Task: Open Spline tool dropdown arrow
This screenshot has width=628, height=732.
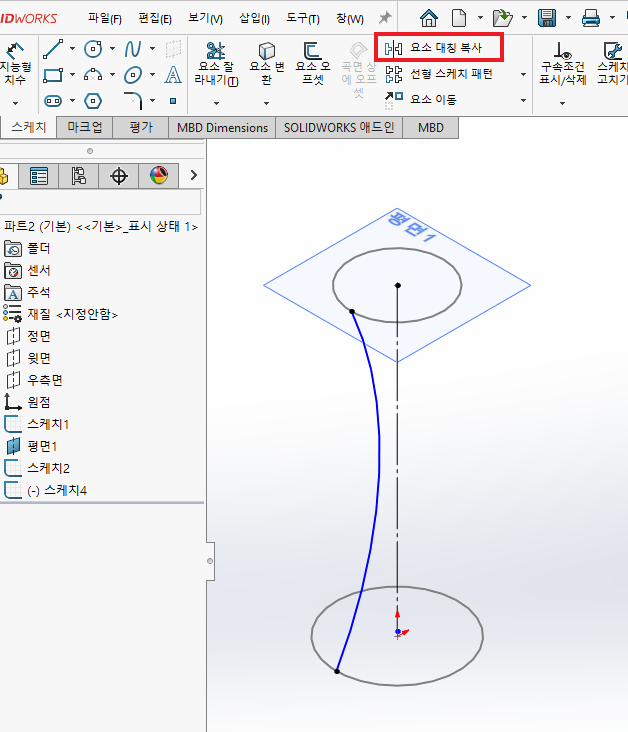Action: coord(152,49)
